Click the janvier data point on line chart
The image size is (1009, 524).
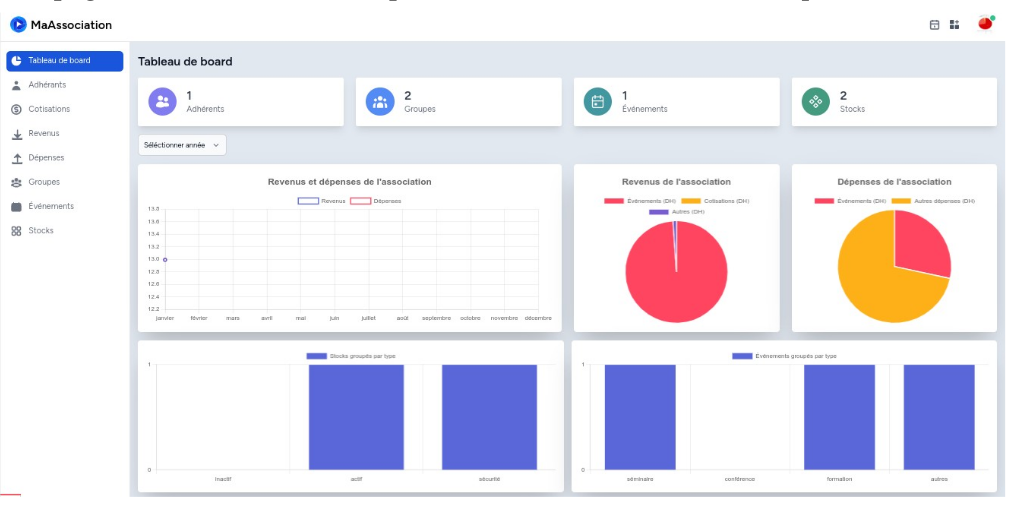pos(165,259)
